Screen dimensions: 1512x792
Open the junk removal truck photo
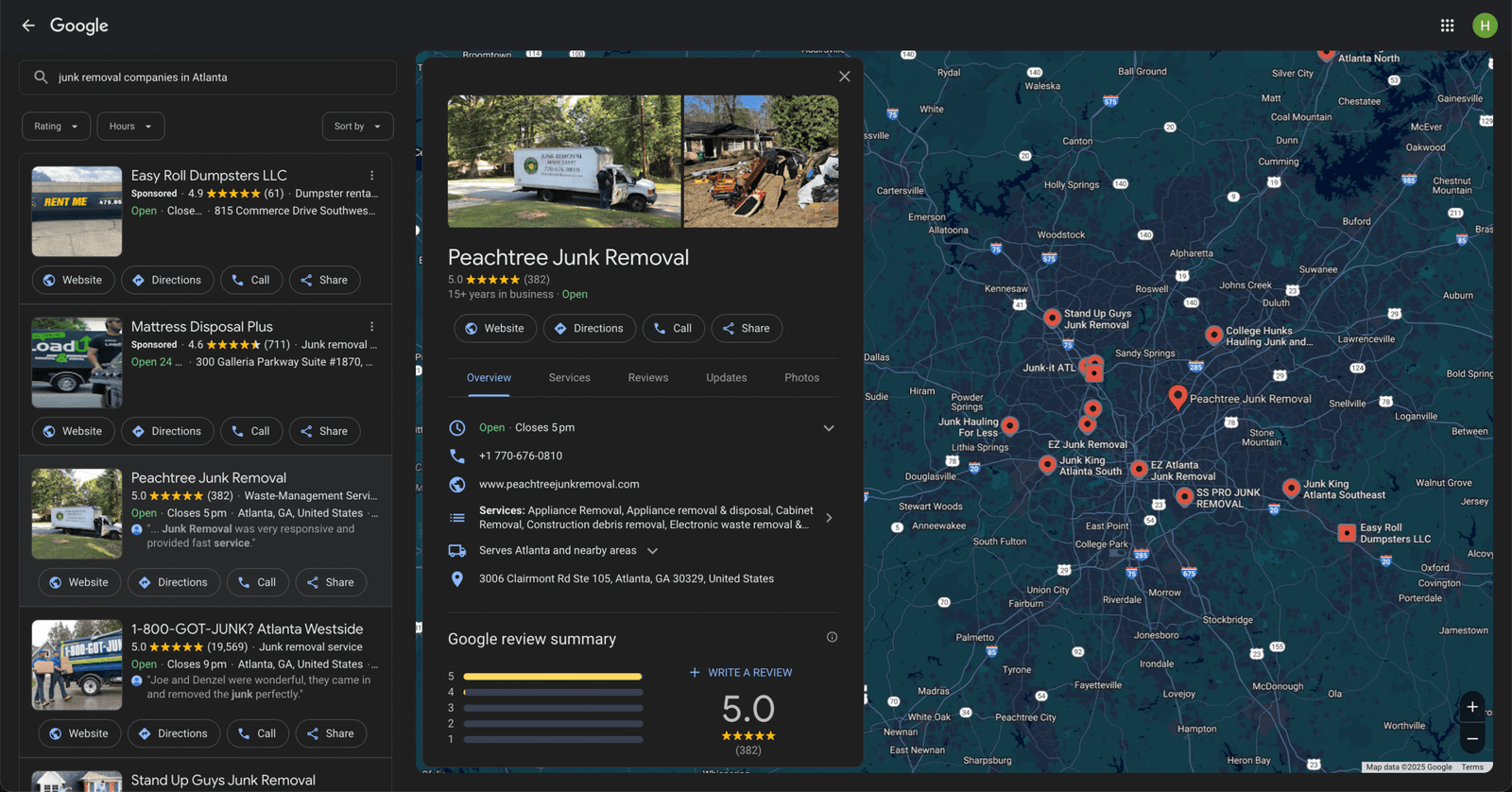564,162
